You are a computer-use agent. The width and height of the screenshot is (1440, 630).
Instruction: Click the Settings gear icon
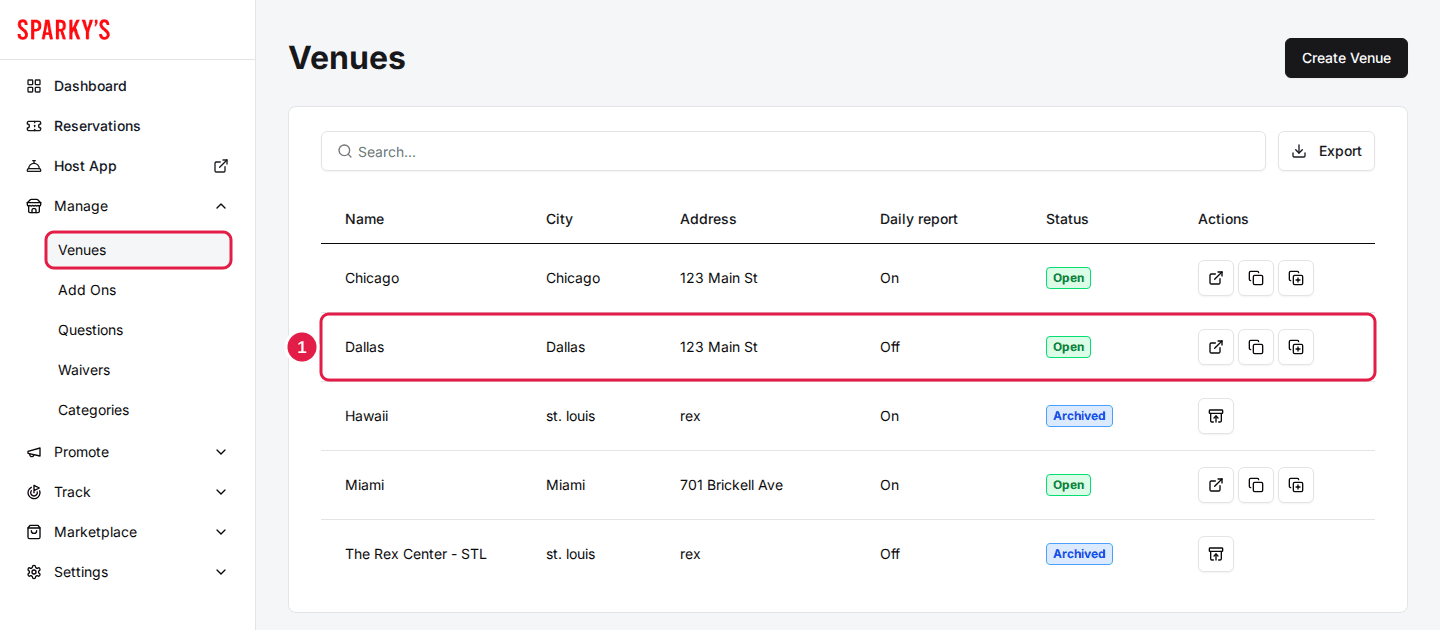click(x=34, y=572)
